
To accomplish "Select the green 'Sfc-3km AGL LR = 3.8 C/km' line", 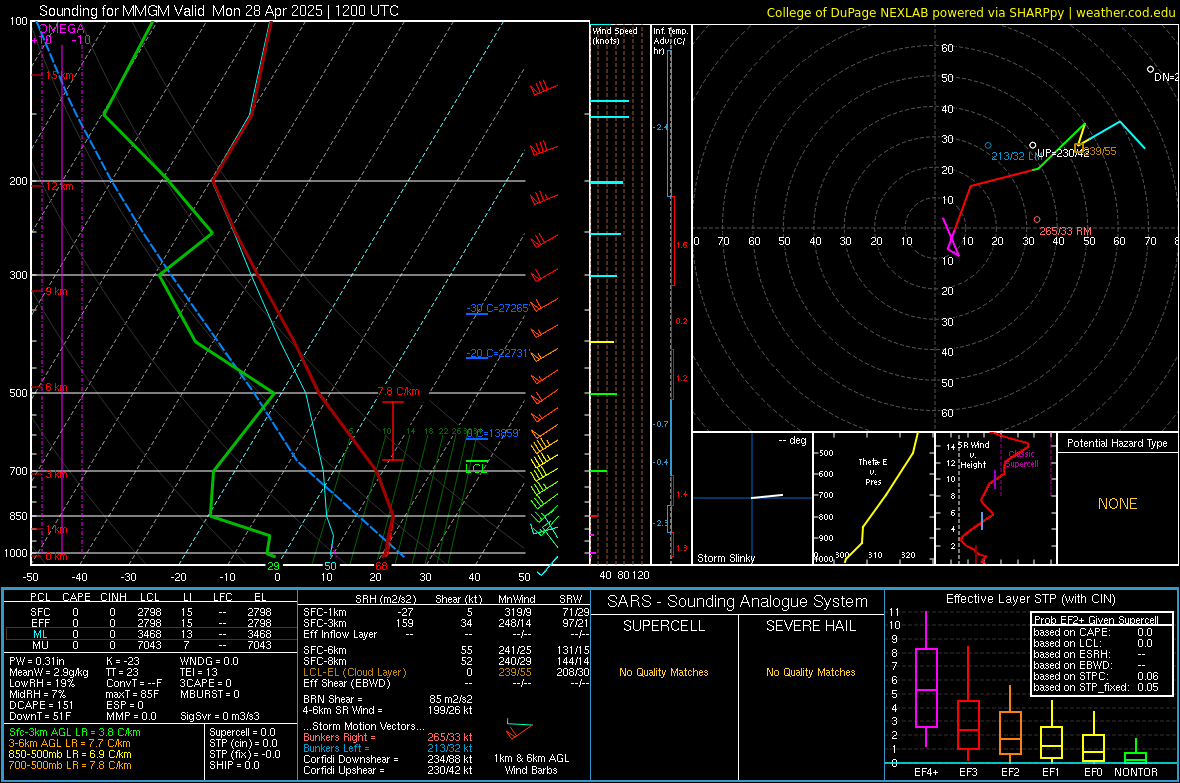I will [x=75, y=732].
